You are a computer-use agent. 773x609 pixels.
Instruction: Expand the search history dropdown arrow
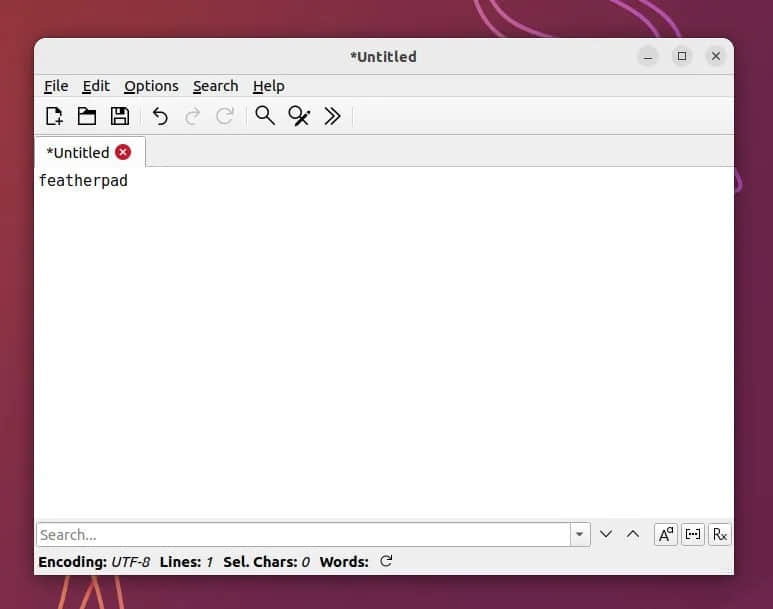(x=580, y=535)
